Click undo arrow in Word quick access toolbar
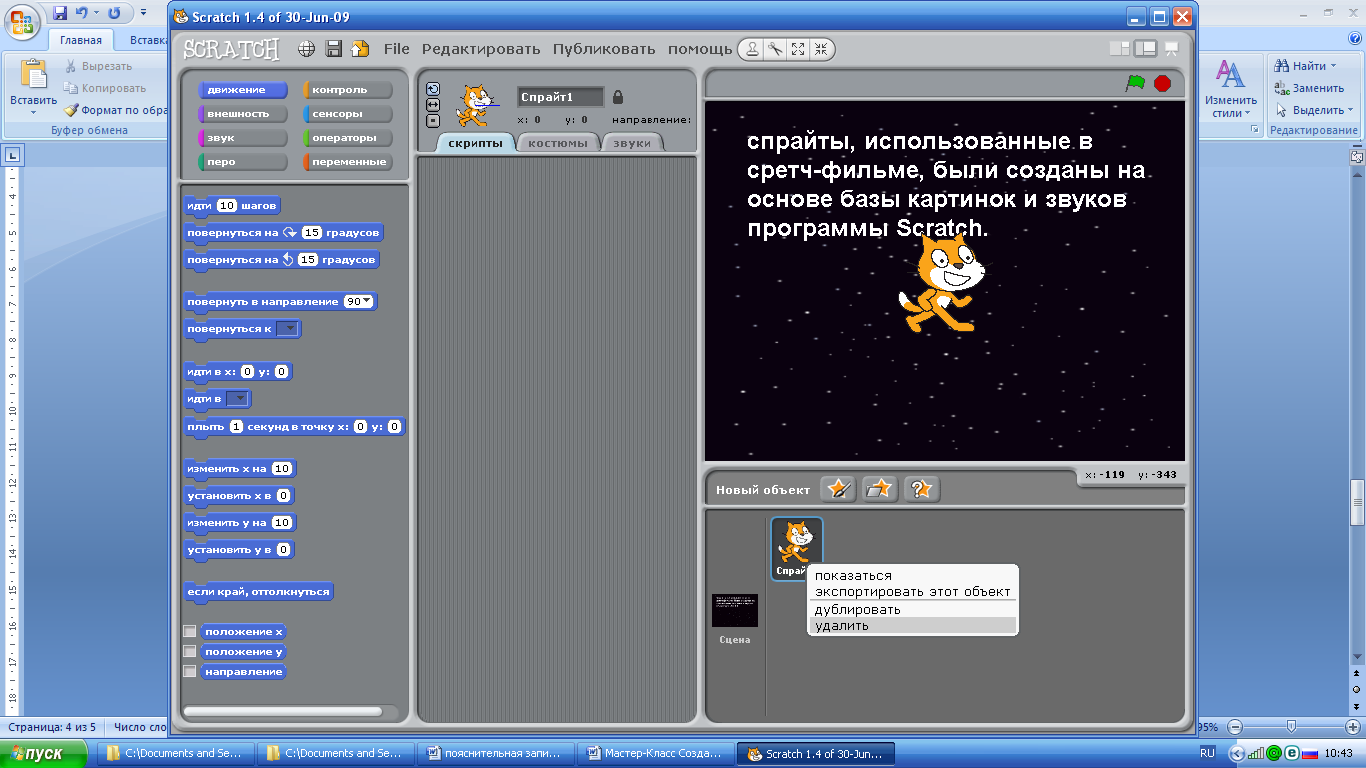 82,13
